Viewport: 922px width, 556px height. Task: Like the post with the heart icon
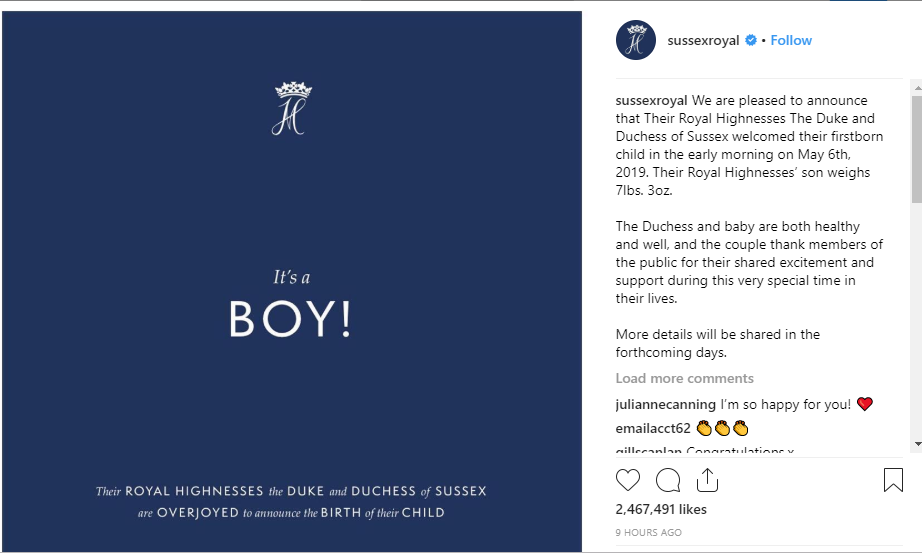[x=627, y=480]
